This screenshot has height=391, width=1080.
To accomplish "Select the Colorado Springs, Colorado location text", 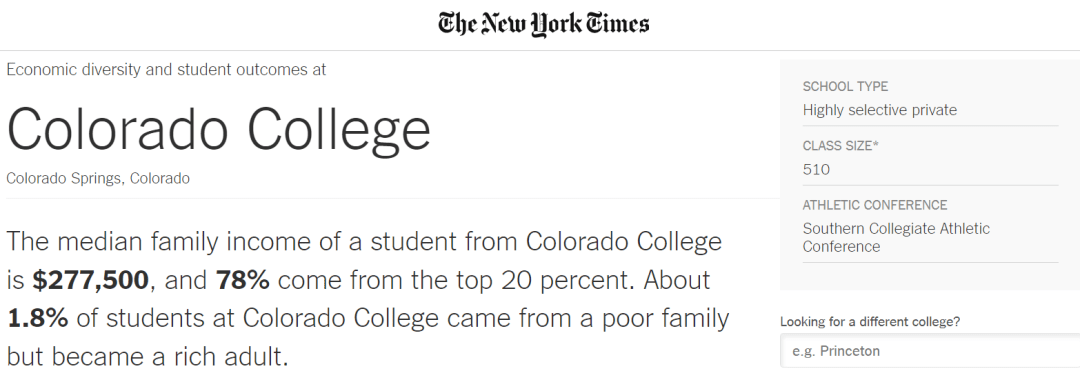I will (98, 178).
